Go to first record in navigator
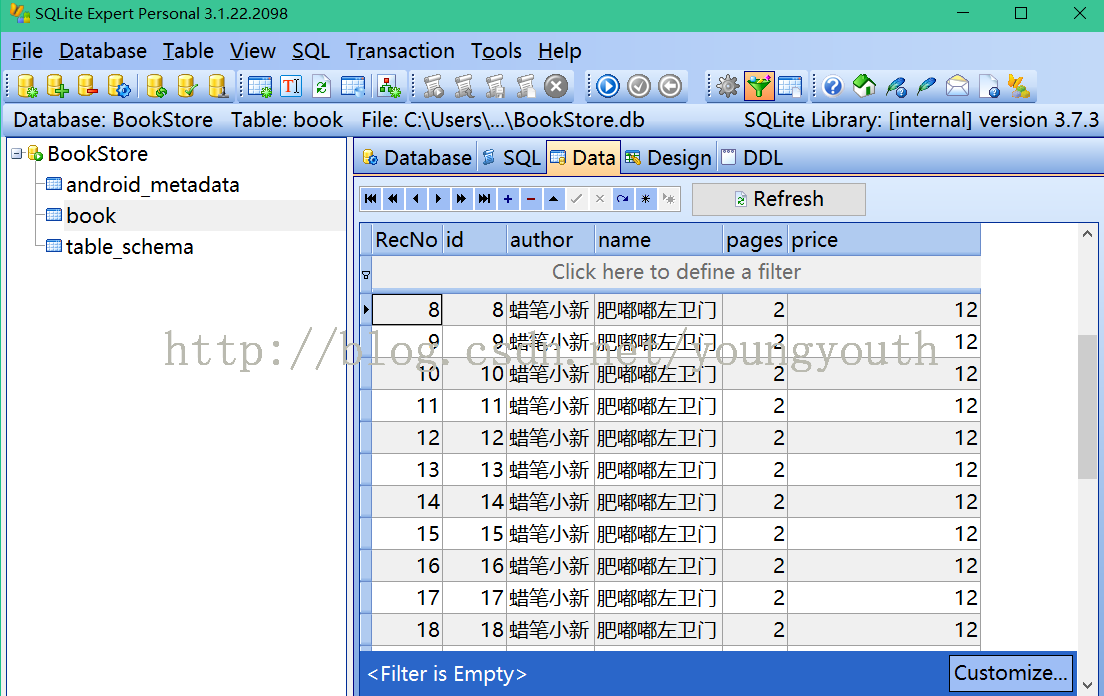Viewport: 1104px width, 696px height. pyautogui.click(x=370, y=199)
